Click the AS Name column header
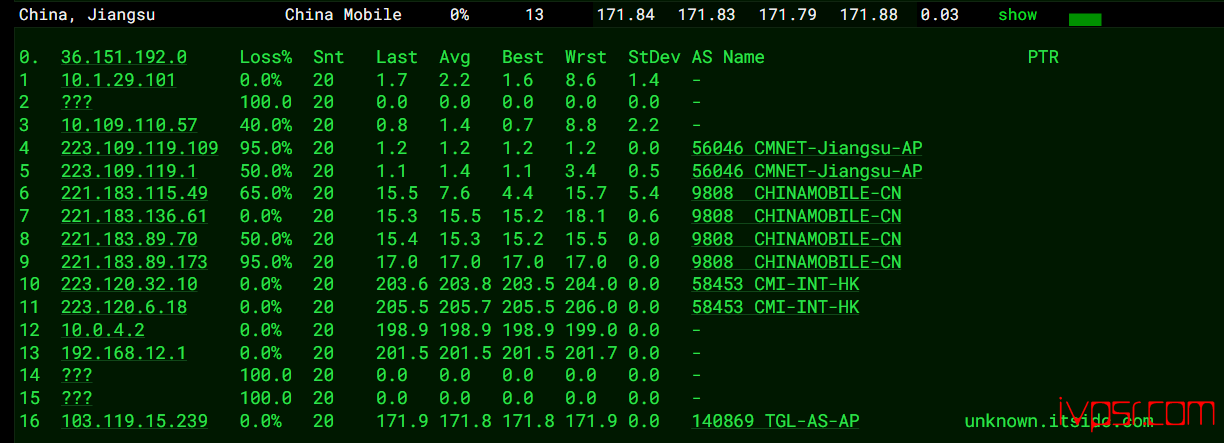Viewport: 1224px width, 443px height. 728,57
